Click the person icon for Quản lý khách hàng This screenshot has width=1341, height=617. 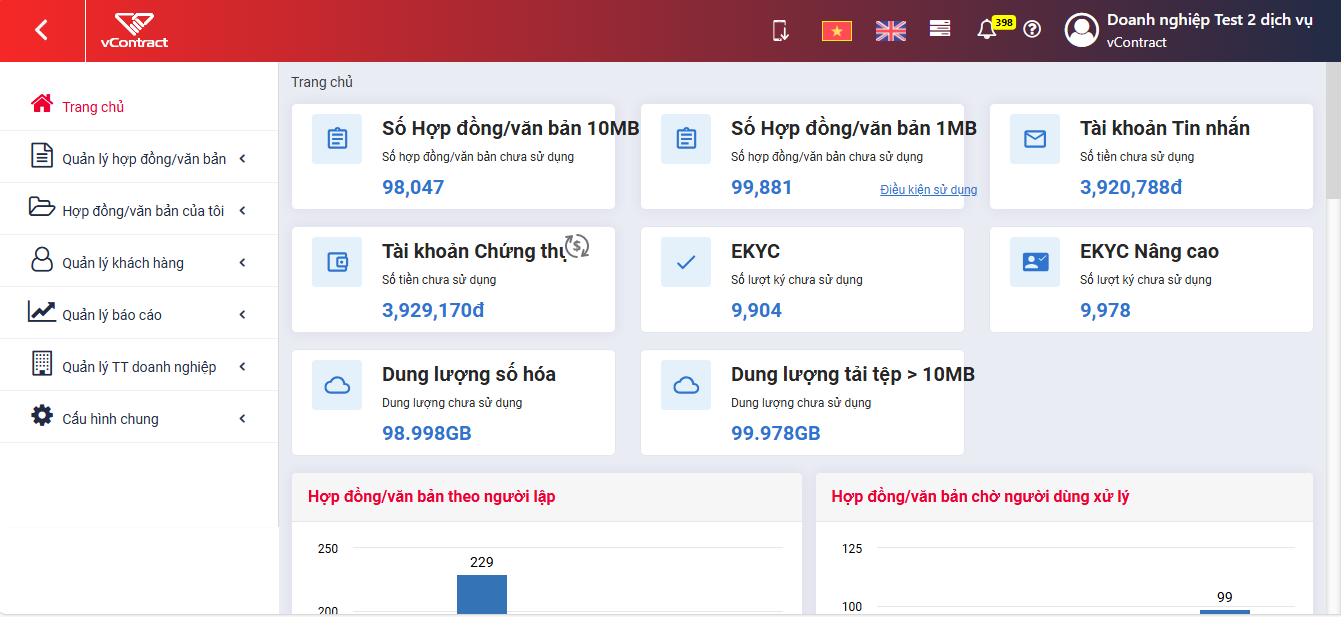pos(41,259)
